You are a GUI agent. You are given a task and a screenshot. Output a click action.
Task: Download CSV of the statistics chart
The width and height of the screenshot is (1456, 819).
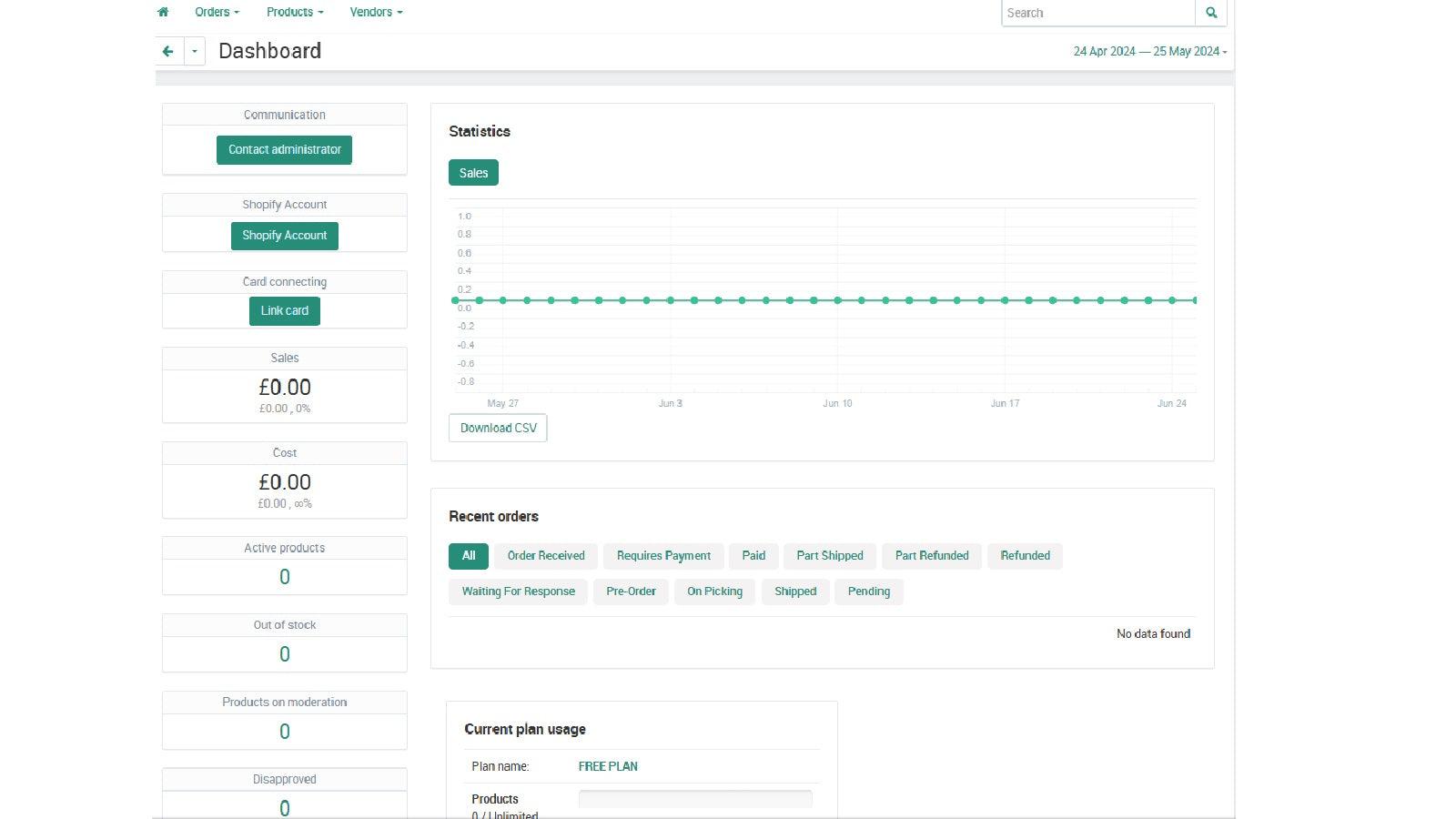coord(497,428)
